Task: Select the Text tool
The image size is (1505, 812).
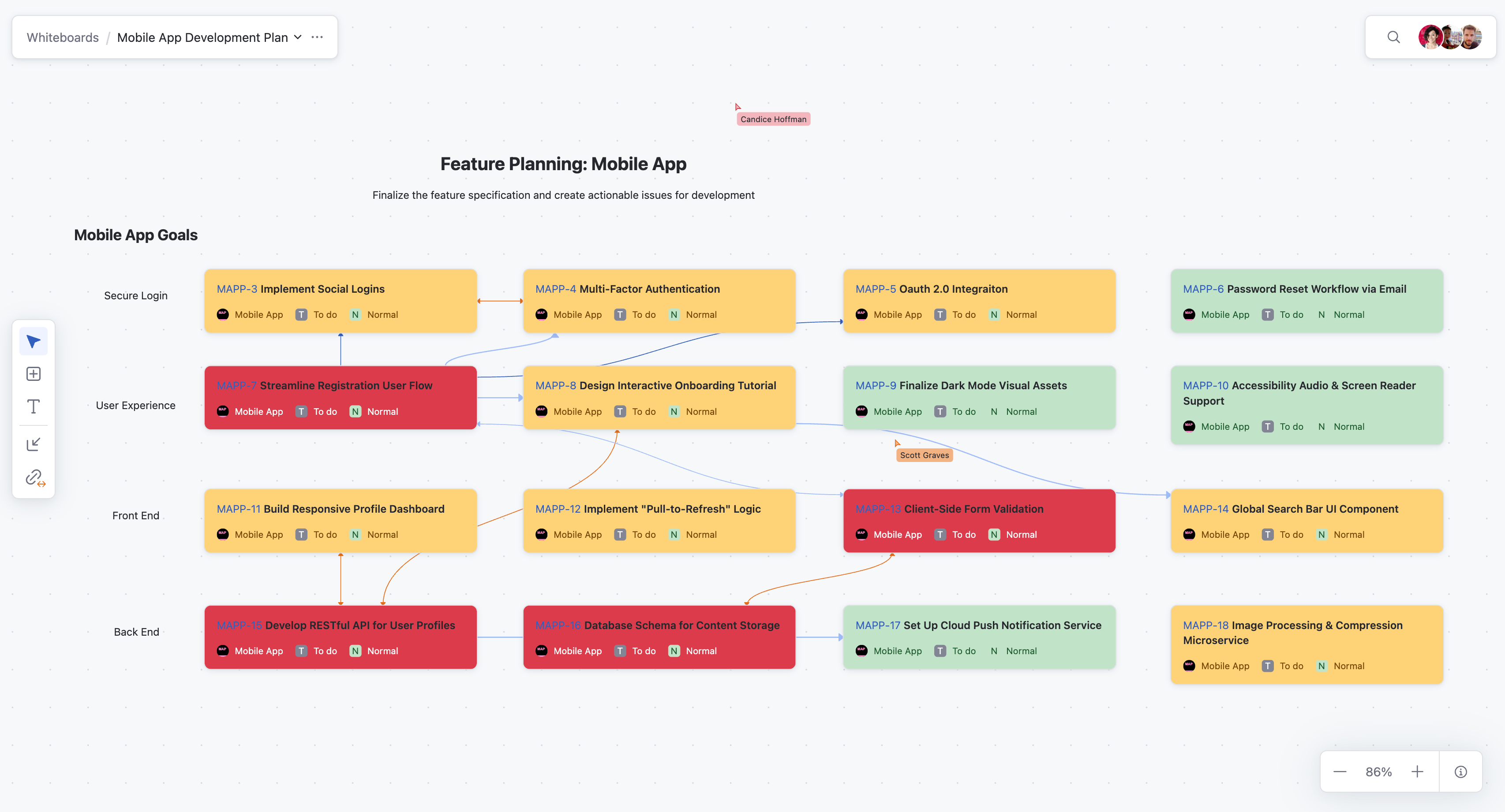Action: [x=33, y=406]
